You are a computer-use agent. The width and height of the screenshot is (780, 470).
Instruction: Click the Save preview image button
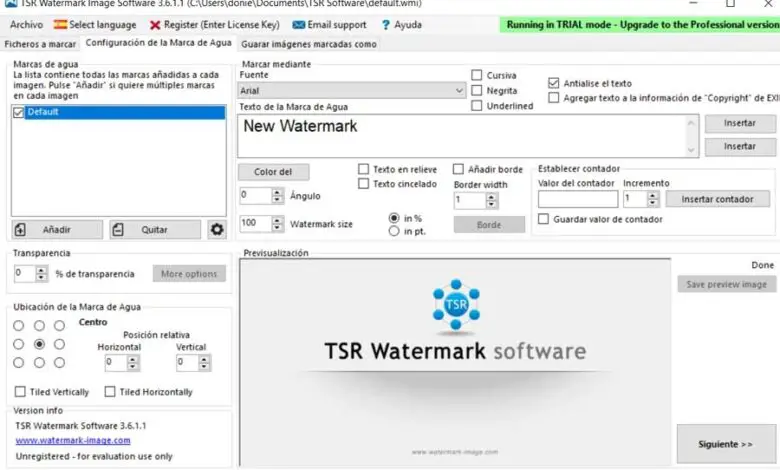pyautogui.click(x=727, y=284)
